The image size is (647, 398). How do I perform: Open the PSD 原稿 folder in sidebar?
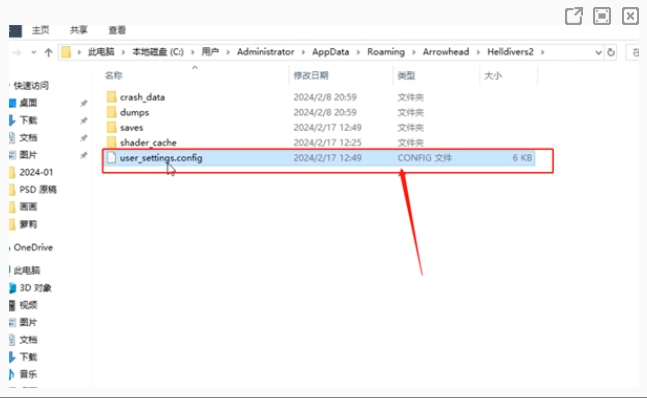pos(38,189)
